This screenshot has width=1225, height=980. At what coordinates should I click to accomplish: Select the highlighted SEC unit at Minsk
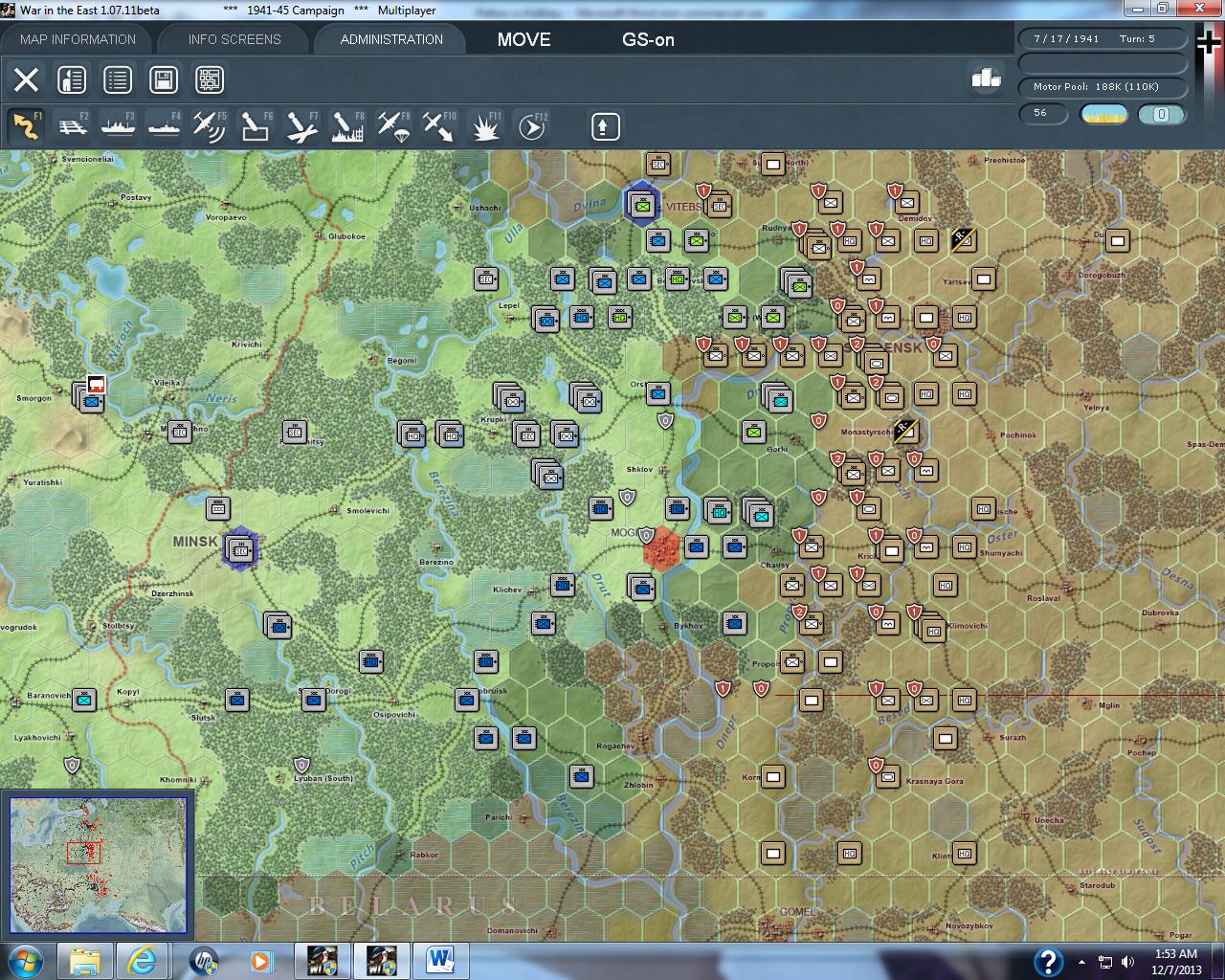(x=240, y=549)
